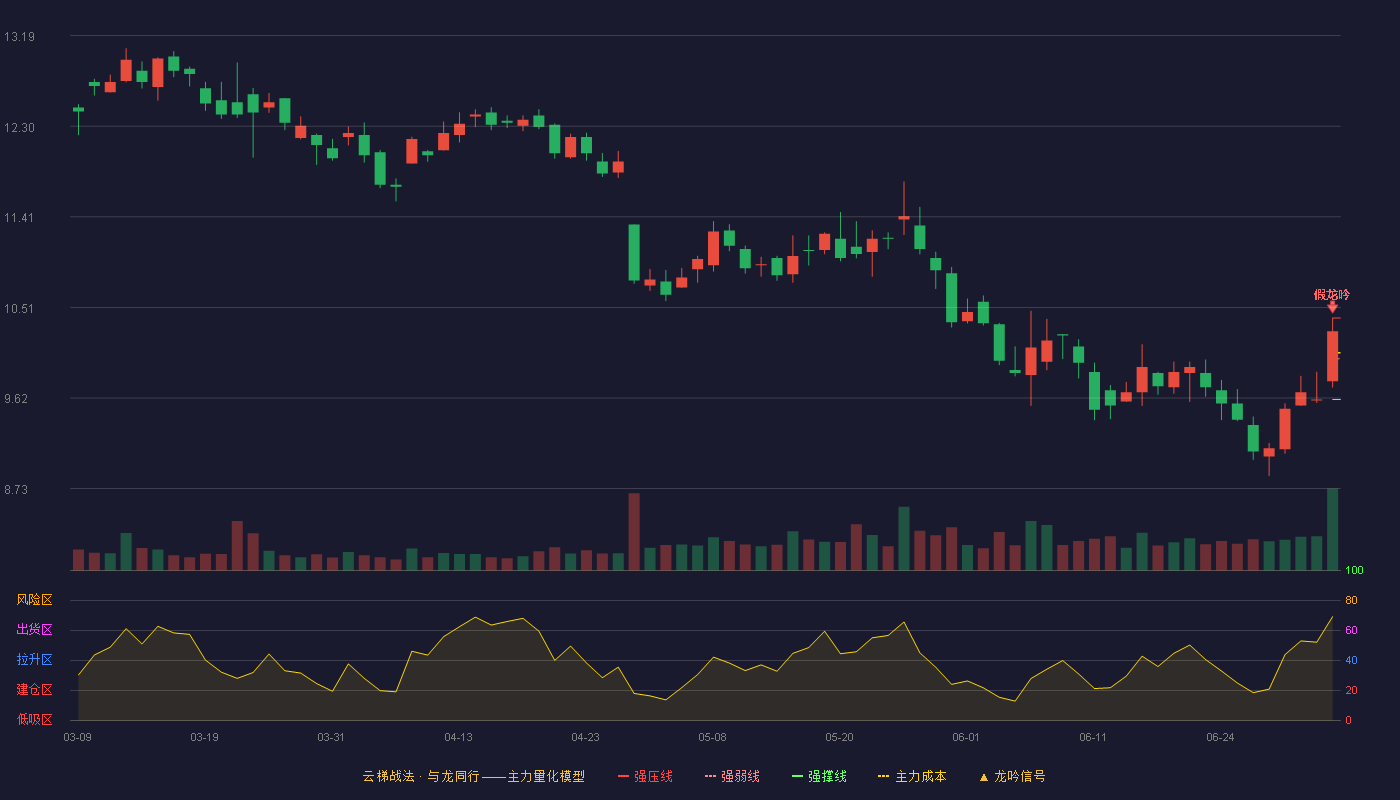Click the 建仓区 zone label

[34, 690]
